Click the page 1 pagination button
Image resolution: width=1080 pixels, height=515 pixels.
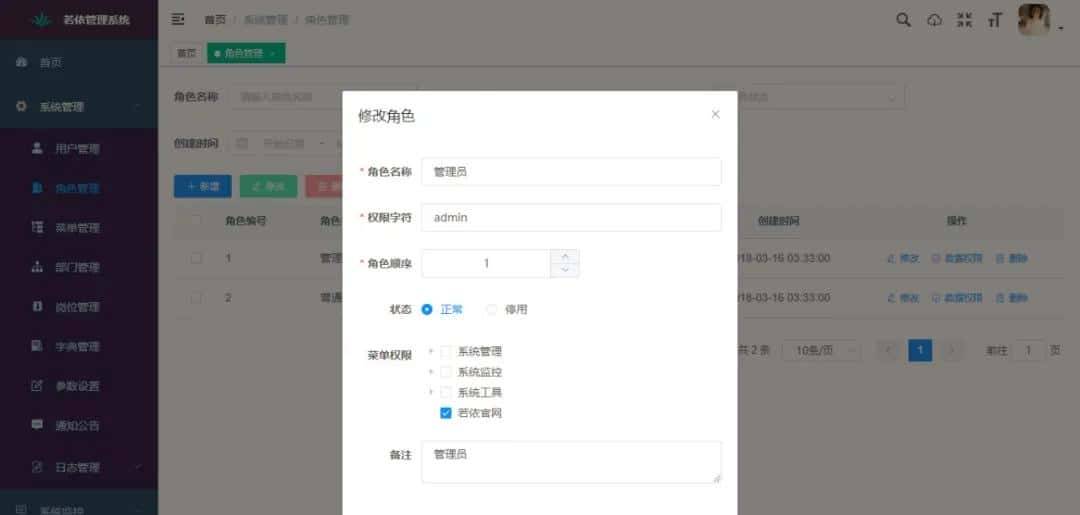point(920,350)
